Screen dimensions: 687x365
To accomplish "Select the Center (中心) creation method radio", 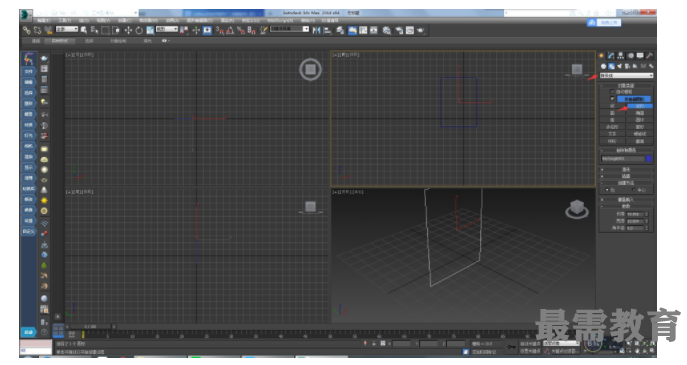I will click(634, 190).
